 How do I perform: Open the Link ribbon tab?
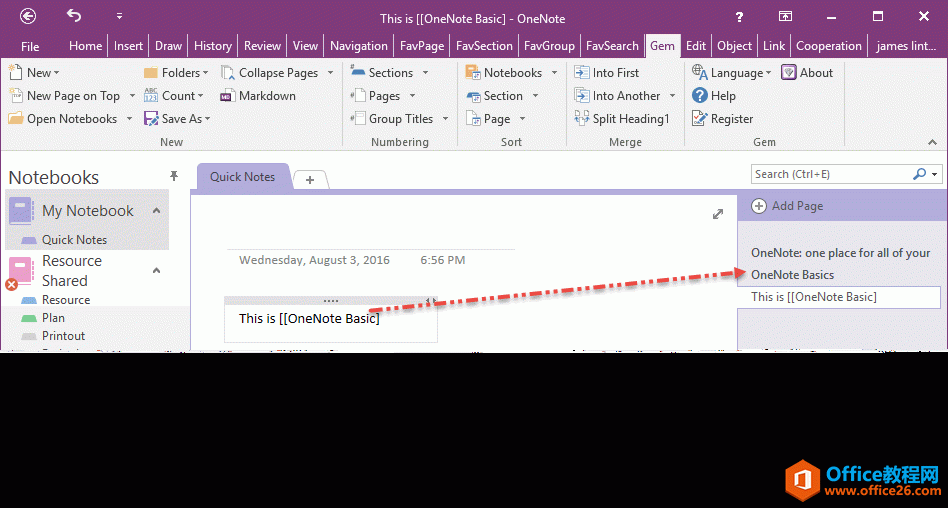(x=774, y=46)
